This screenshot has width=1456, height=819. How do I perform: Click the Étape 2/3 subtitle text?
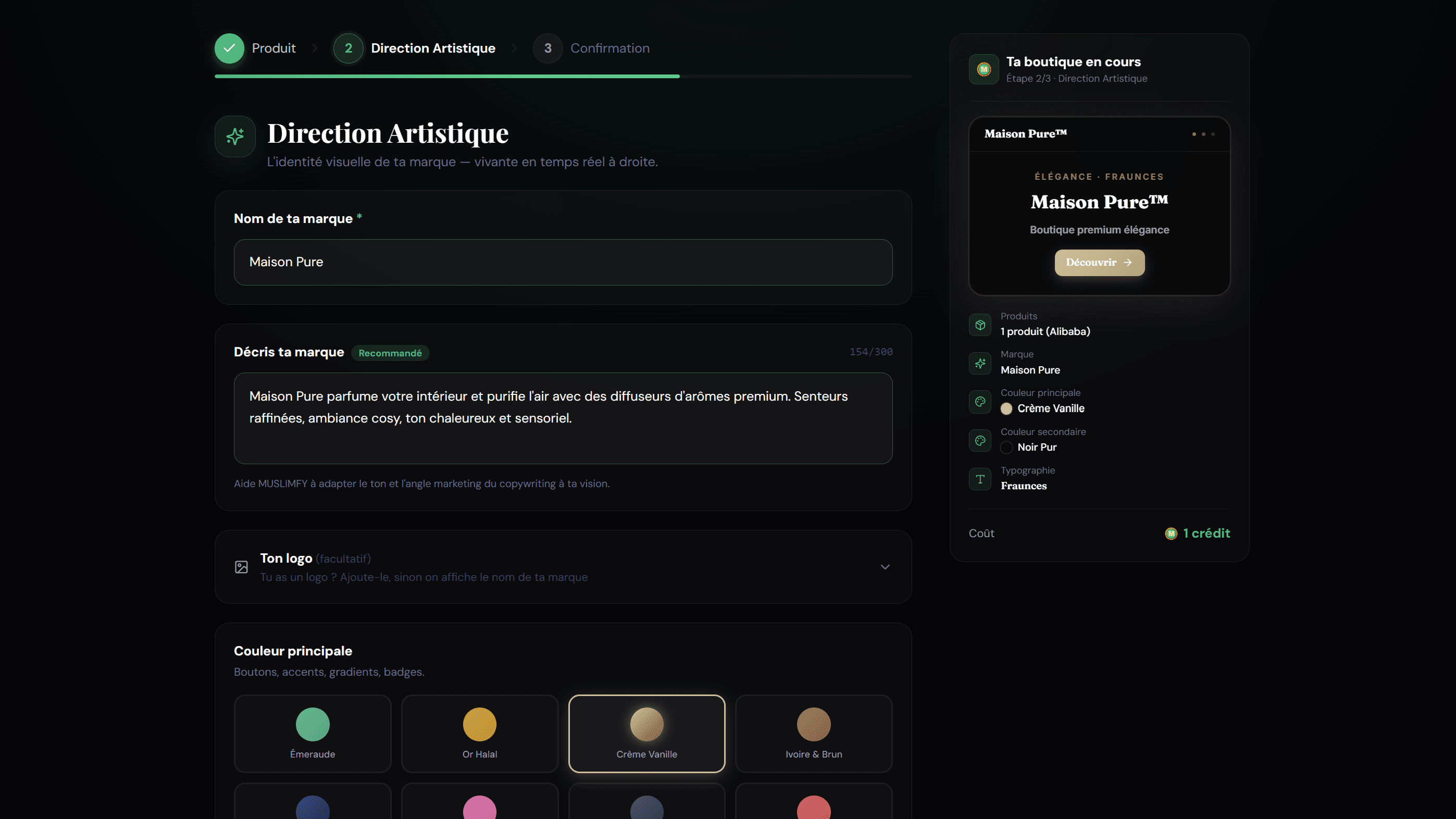[1077, 79]
